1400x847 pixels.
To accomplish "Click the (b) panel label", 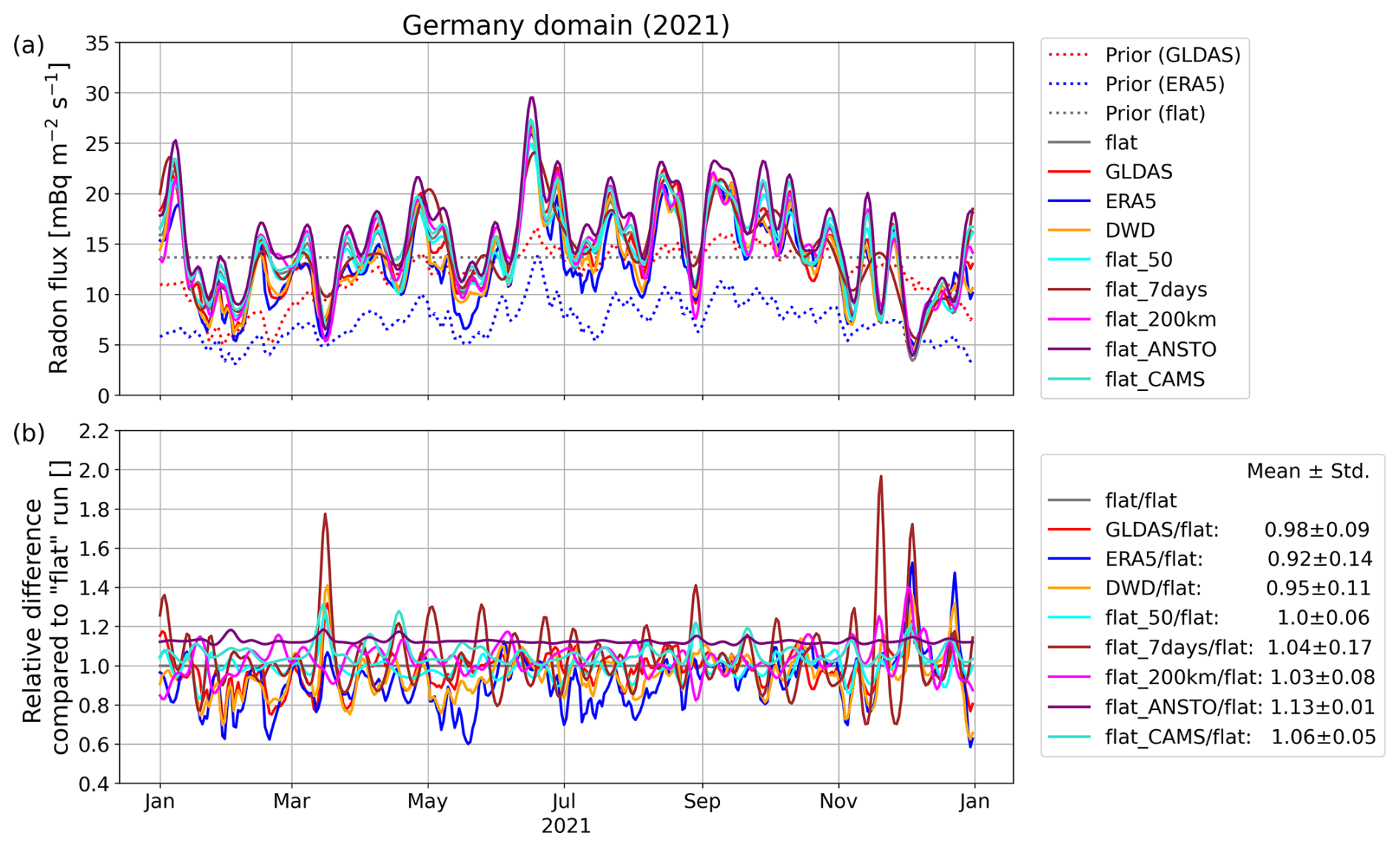I will 29,433.
